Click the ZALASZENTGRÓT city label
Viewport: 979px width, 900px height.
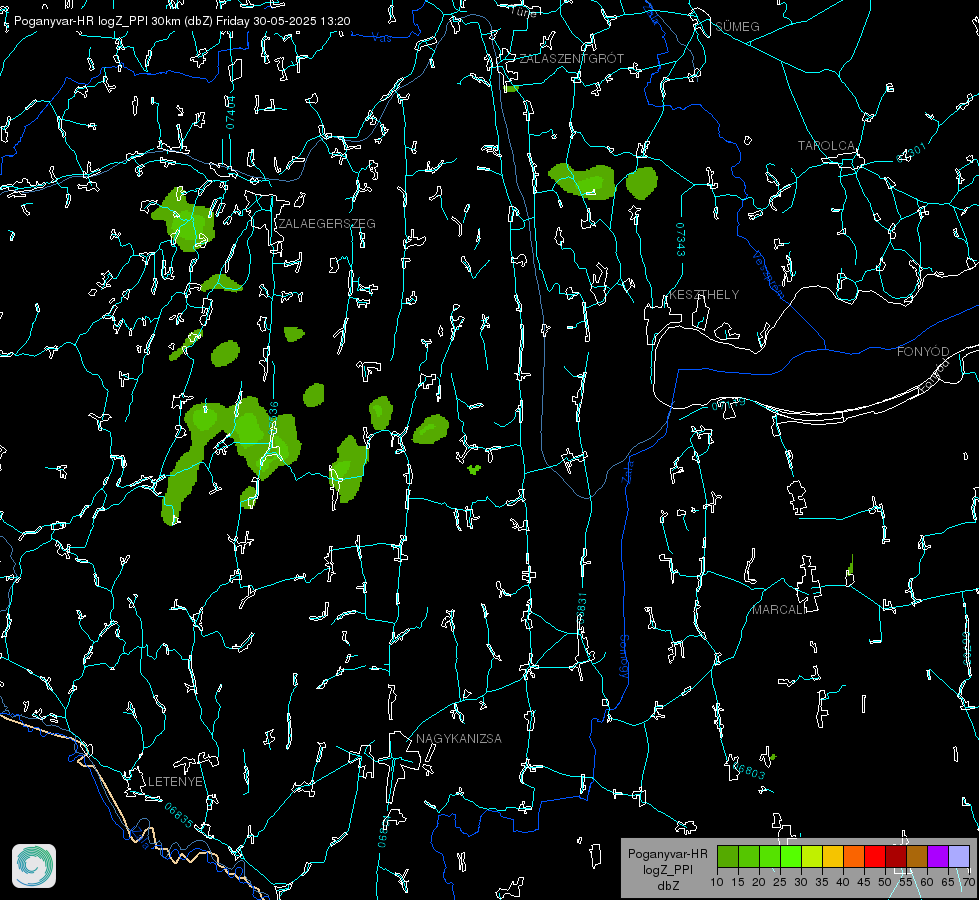coord(571,59)
